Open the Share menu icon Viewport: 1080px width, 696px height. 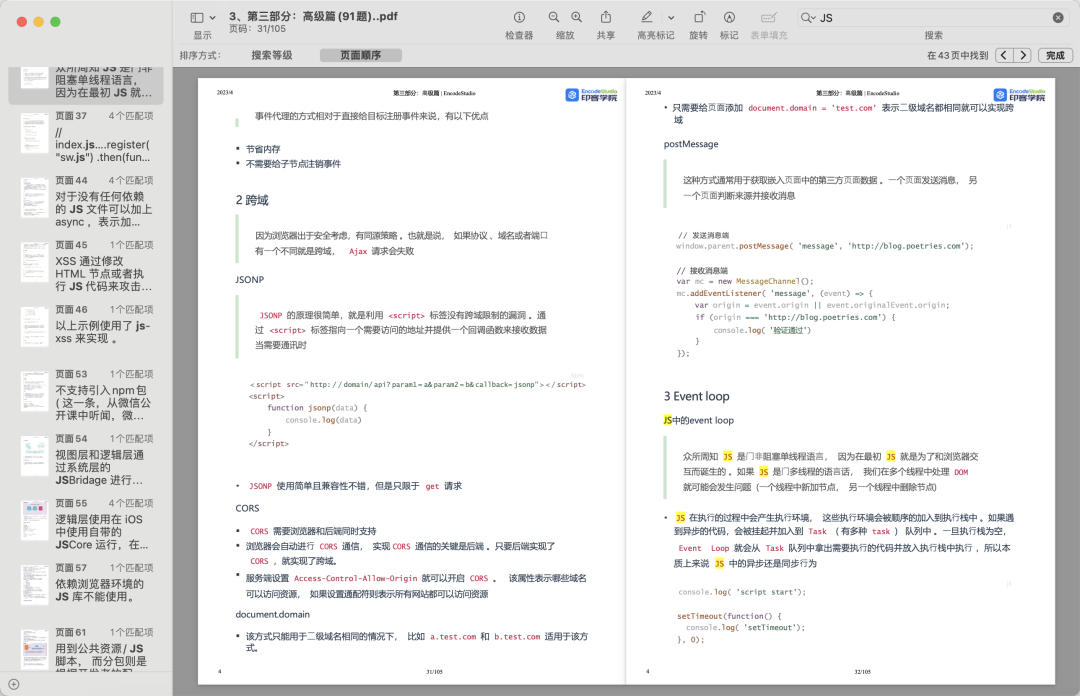coord(606,17)
